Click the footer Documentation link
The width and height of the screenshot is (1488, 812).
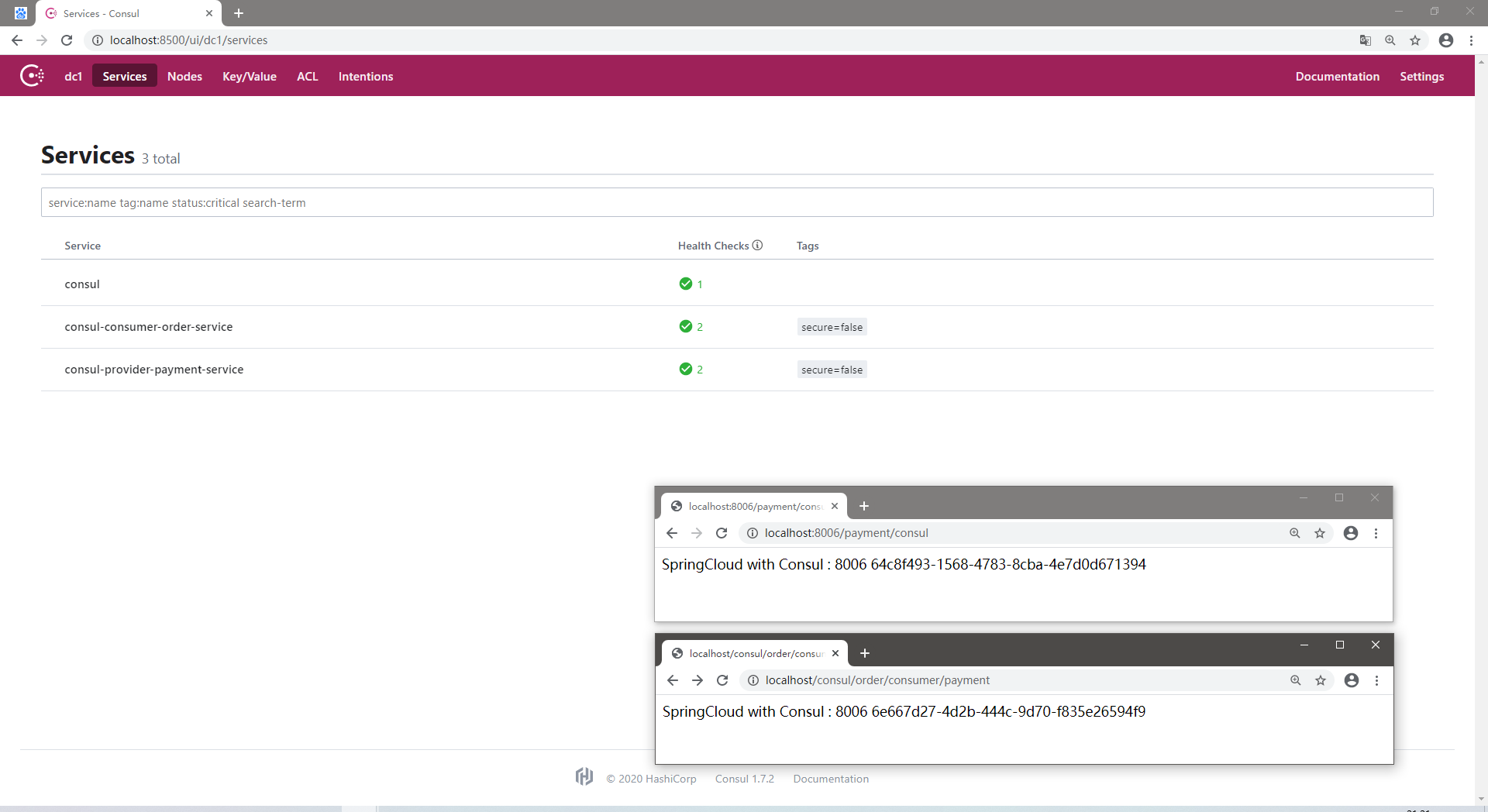point(831,779)
